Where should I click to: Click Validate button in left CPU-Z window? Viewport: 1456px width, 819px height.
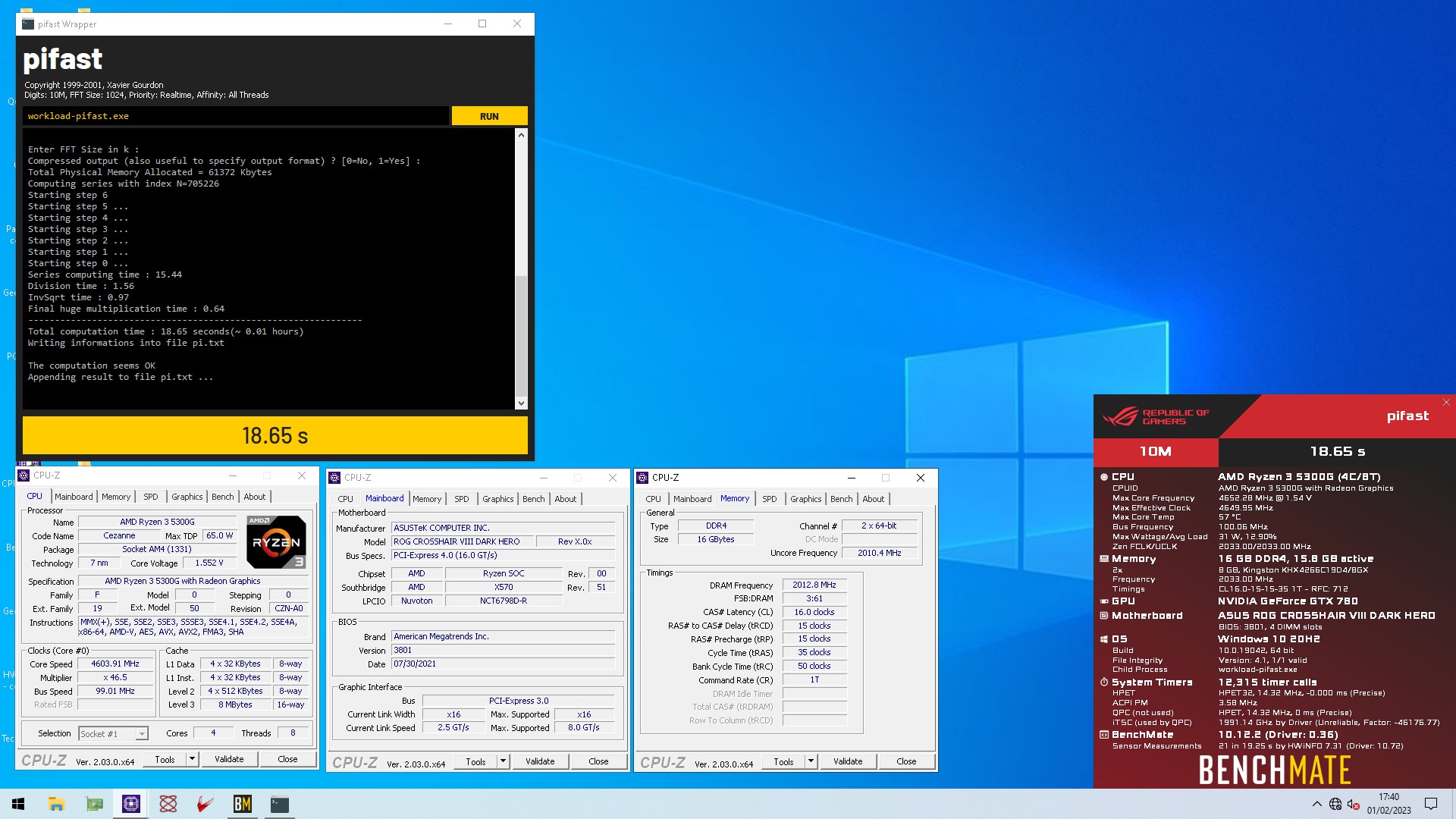[x=229, y=759]
